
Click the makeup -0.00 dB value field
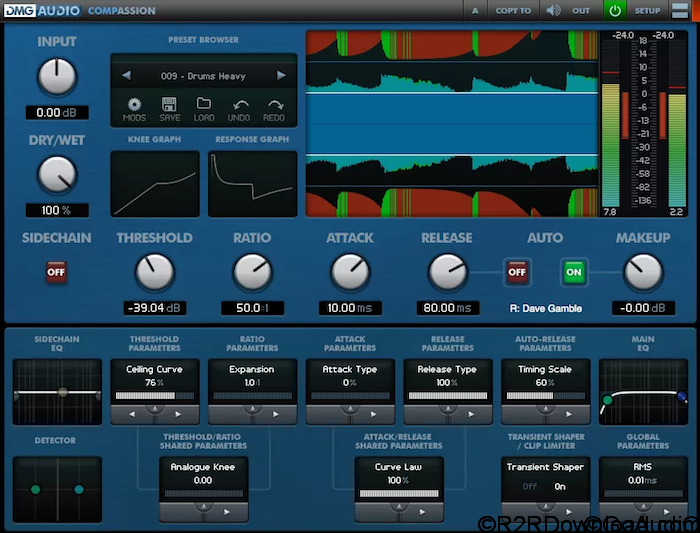pyautogui.click(x=643, y=308)
